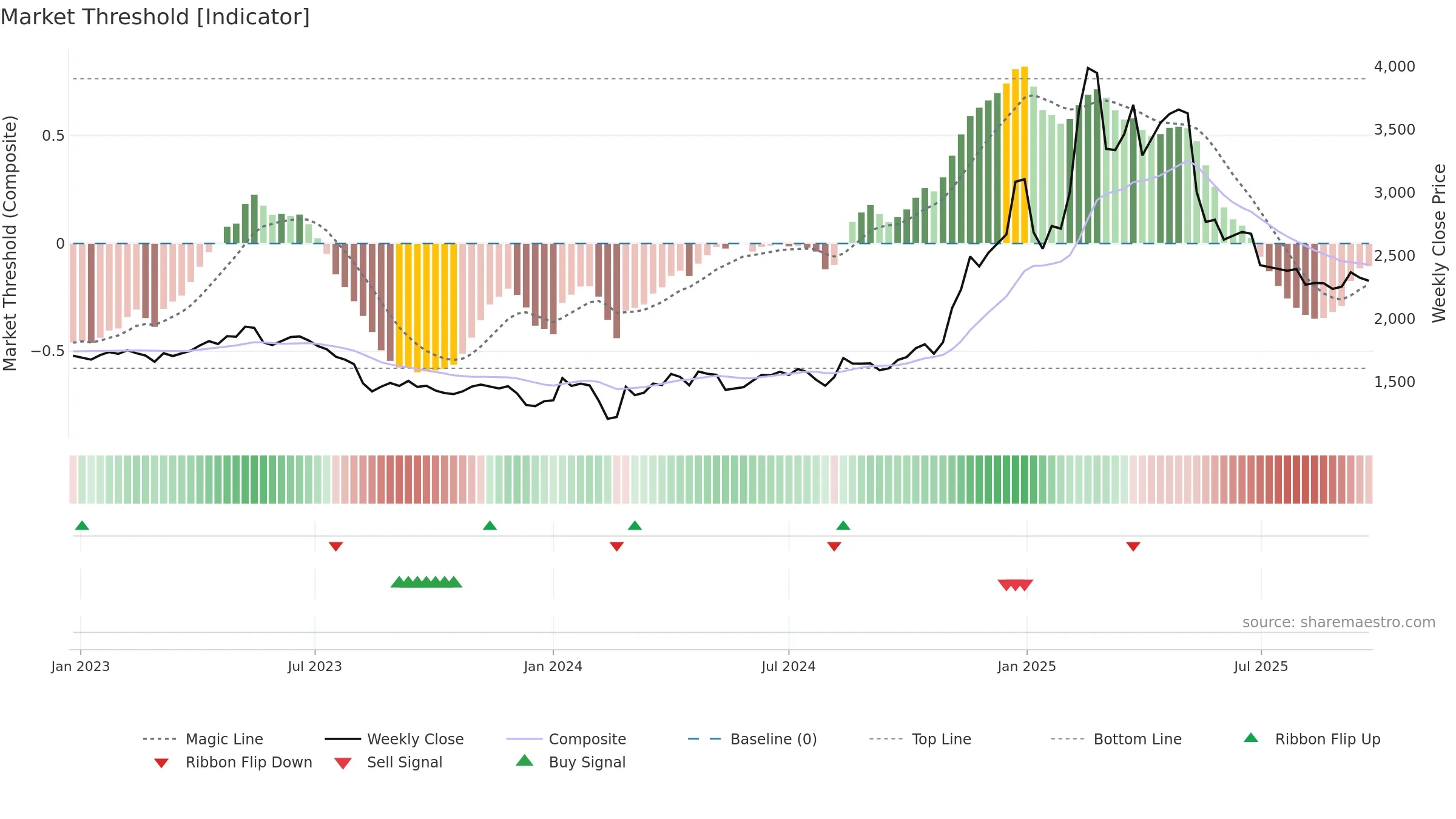Click the 4,000 price axis label
The width and height of the screenshot is (1456, 819).
point(1395,66)
